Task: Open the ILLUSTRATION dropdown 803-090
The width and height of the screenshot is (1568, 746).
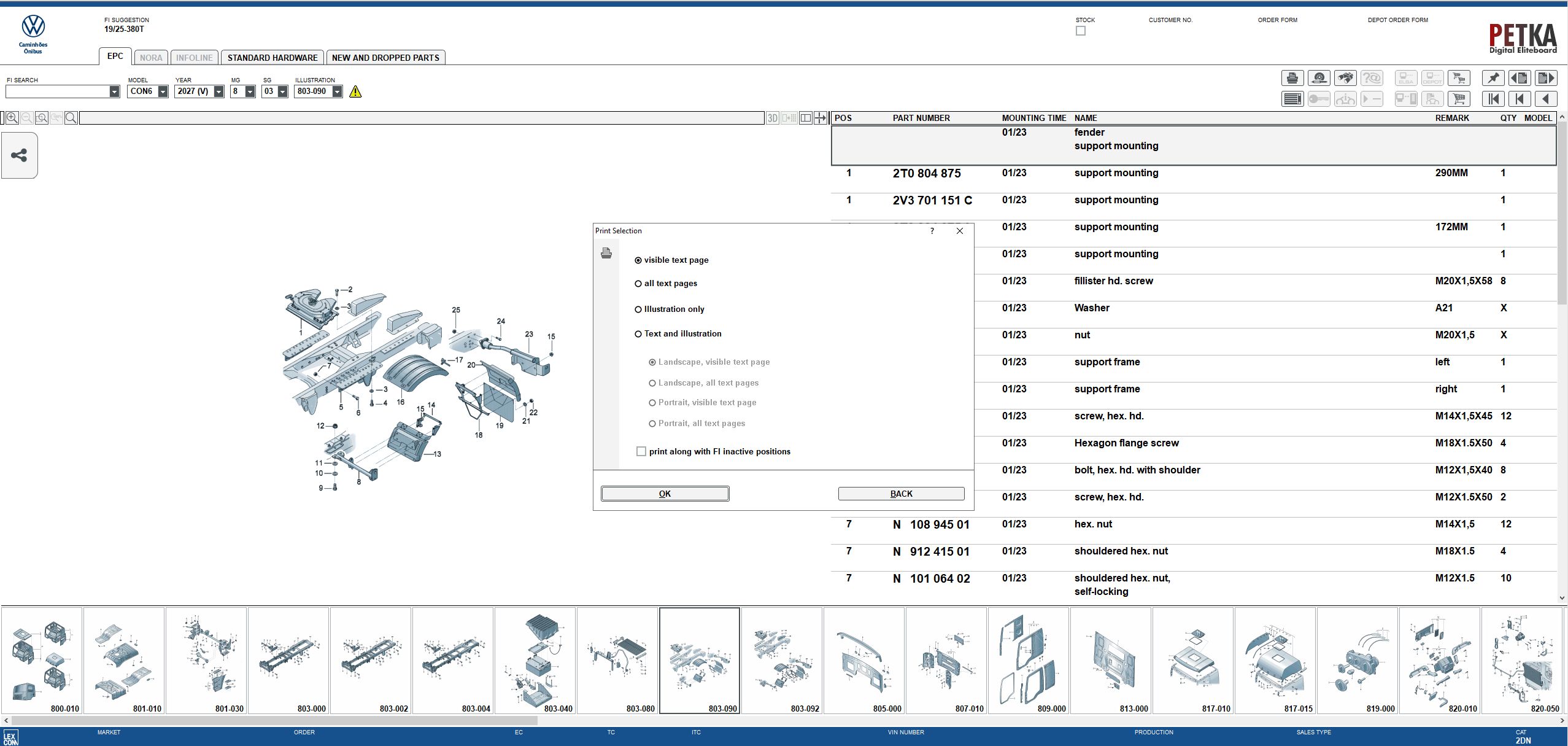Action: click(x=319, y=91)
